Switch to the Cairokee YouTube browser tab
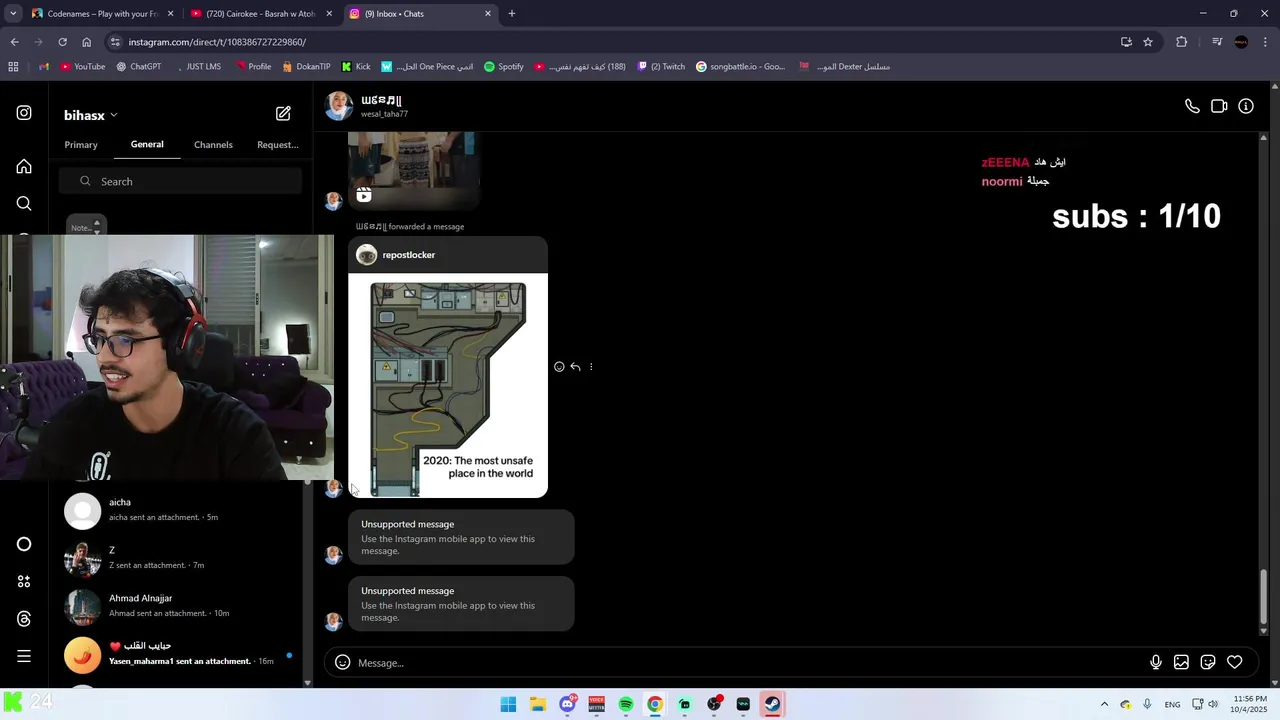 point(261,13)
